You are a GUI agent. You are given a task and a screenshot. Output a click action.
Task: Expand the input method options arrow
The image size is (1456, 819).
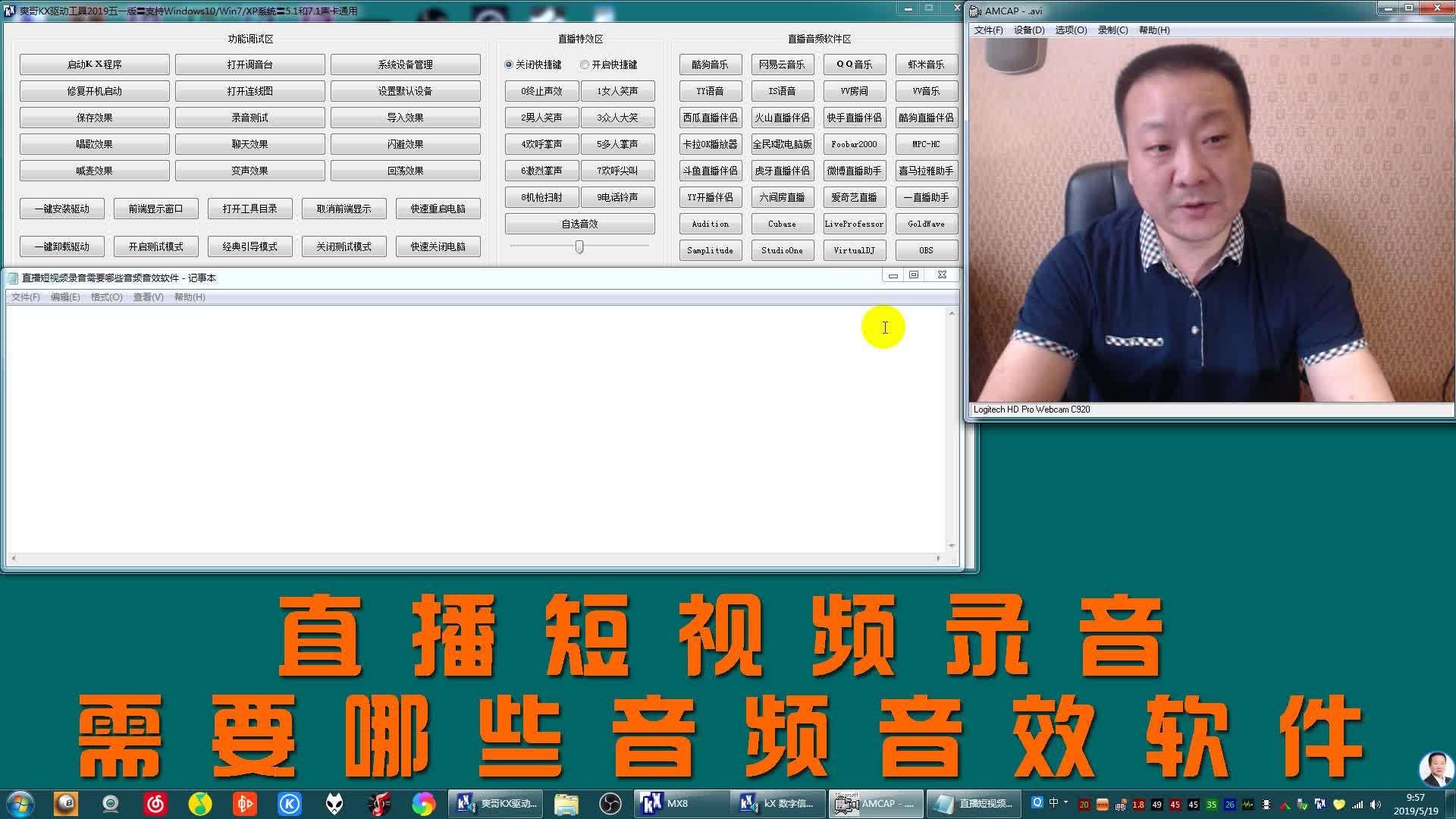click(x=1066, y=802)
